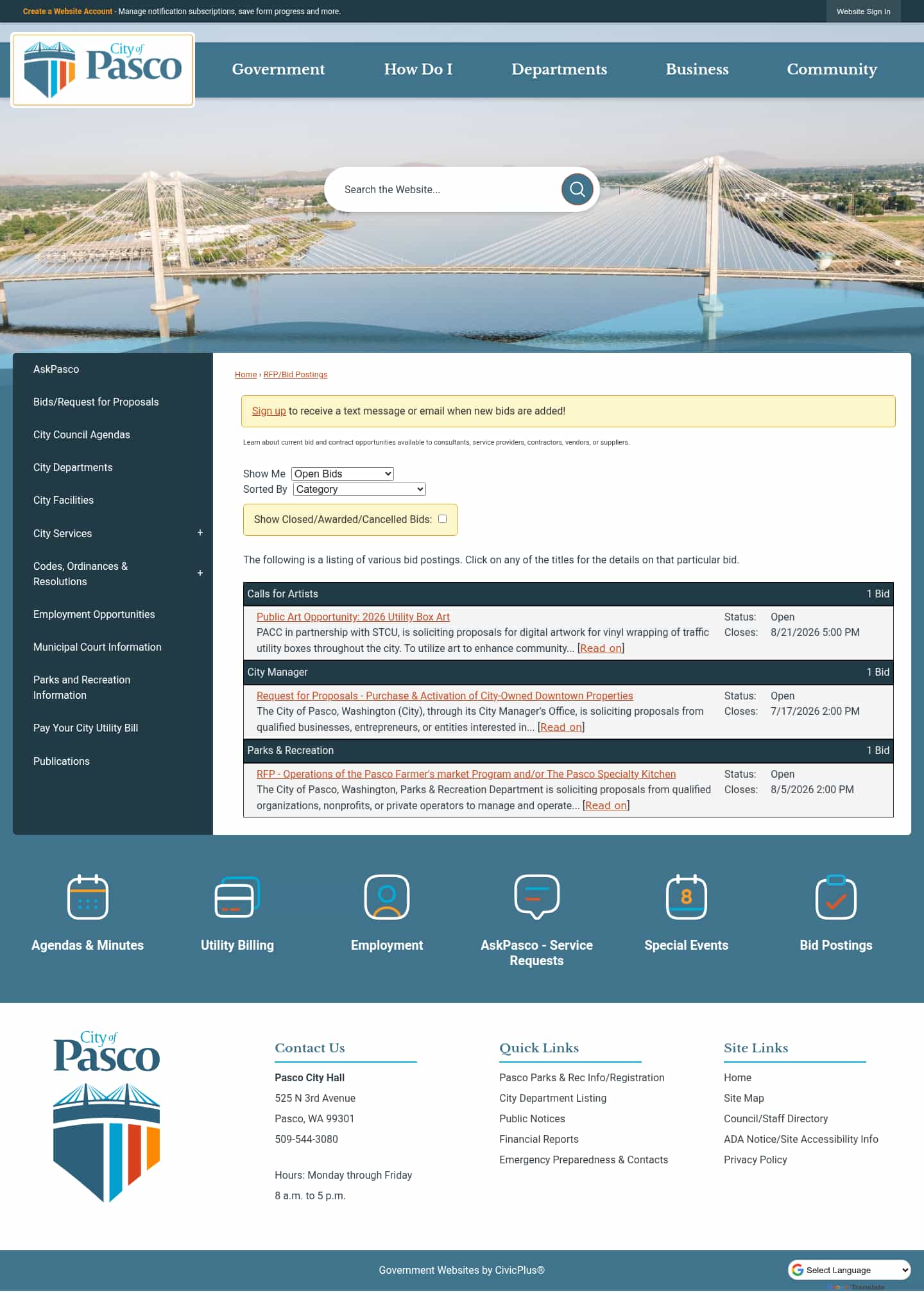Open the Business menu

pos(697,69)
